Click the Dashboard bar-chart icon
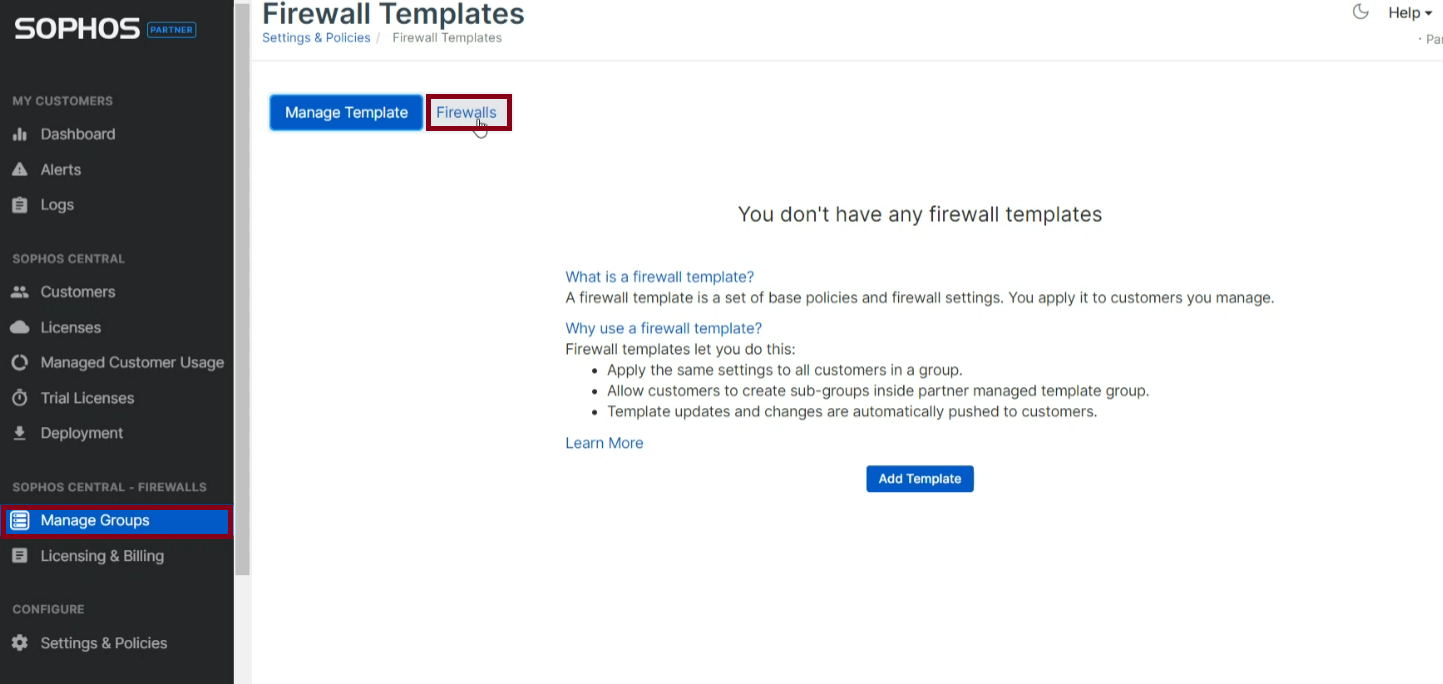Viewport: 1443px width, 684px height. (19, 134)
